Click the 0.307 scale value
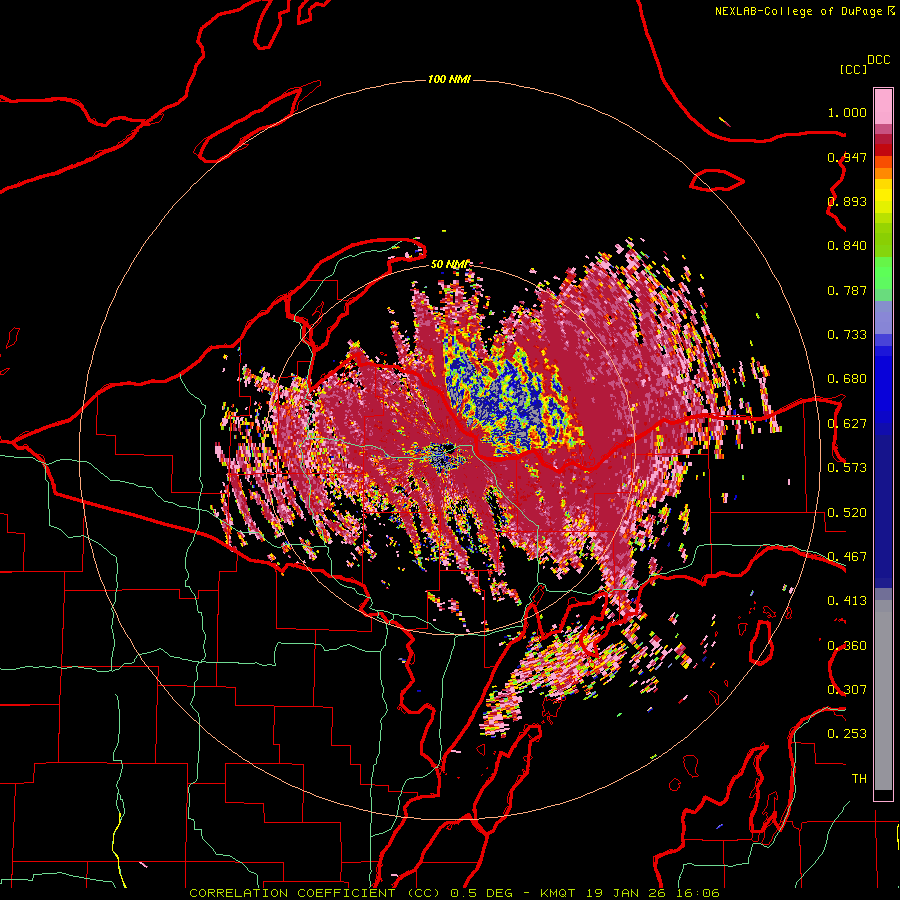 coord(847,690)
